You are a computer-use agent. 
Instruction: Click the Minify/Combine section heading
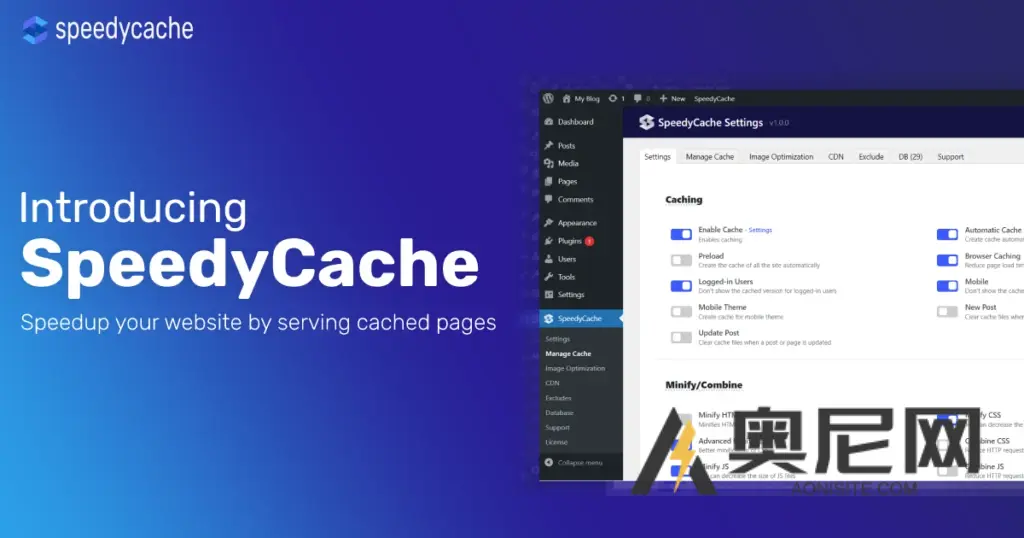coord(703,385)
